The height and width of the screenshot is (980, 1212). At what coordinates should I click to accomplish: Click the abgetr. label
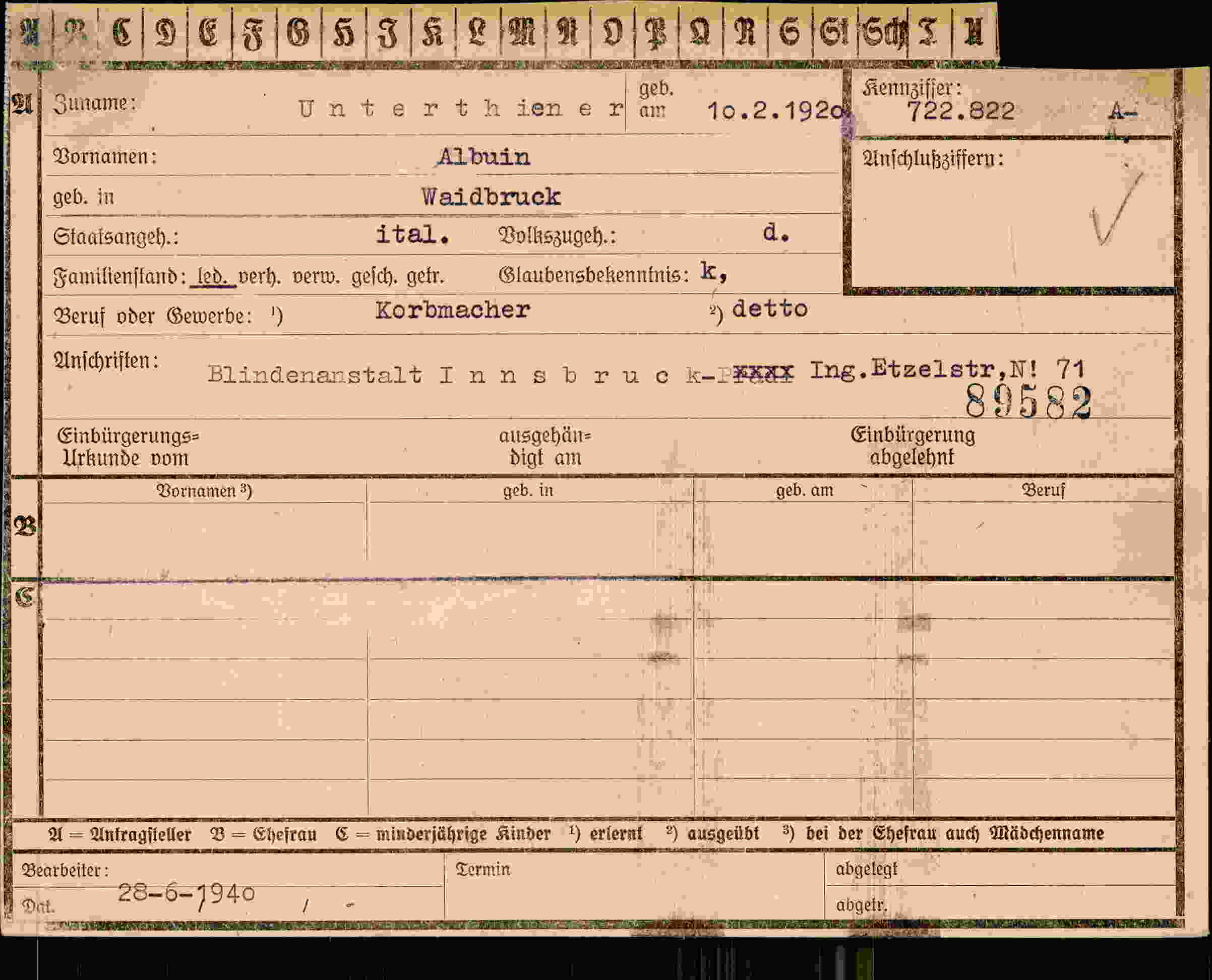[862, 905]
